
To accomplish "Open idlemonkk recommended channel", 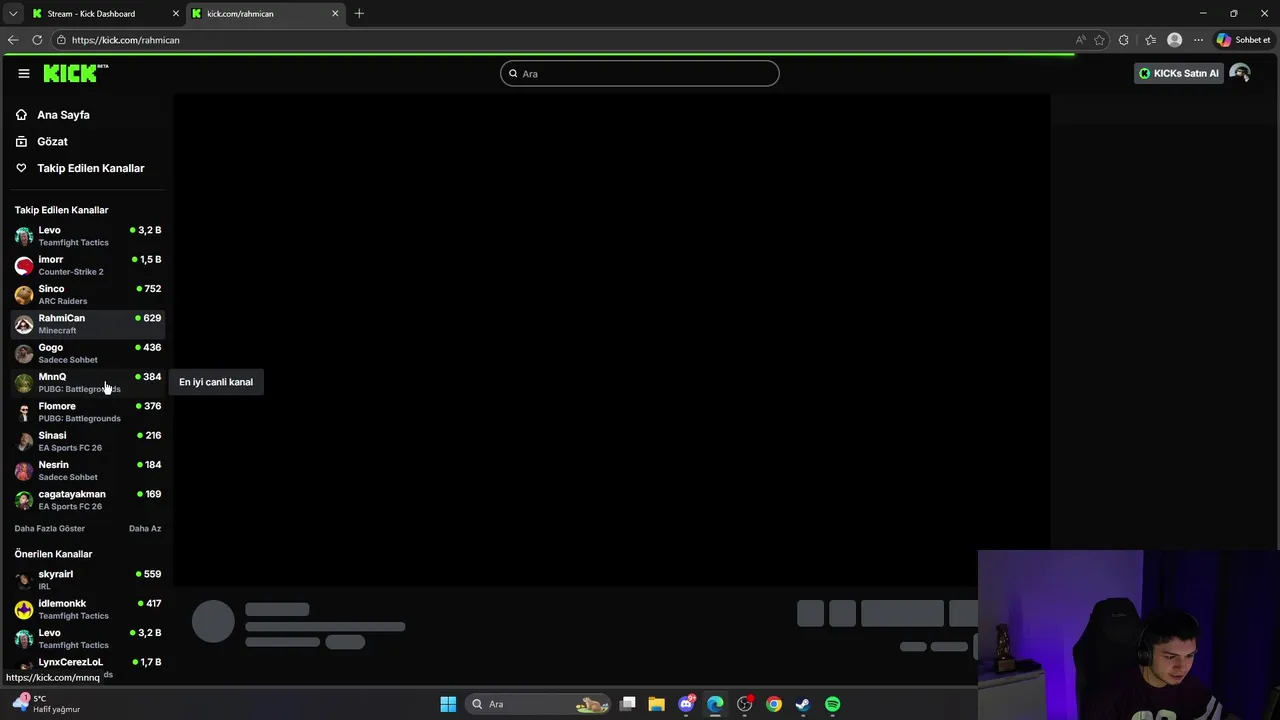I will (88, 609).
